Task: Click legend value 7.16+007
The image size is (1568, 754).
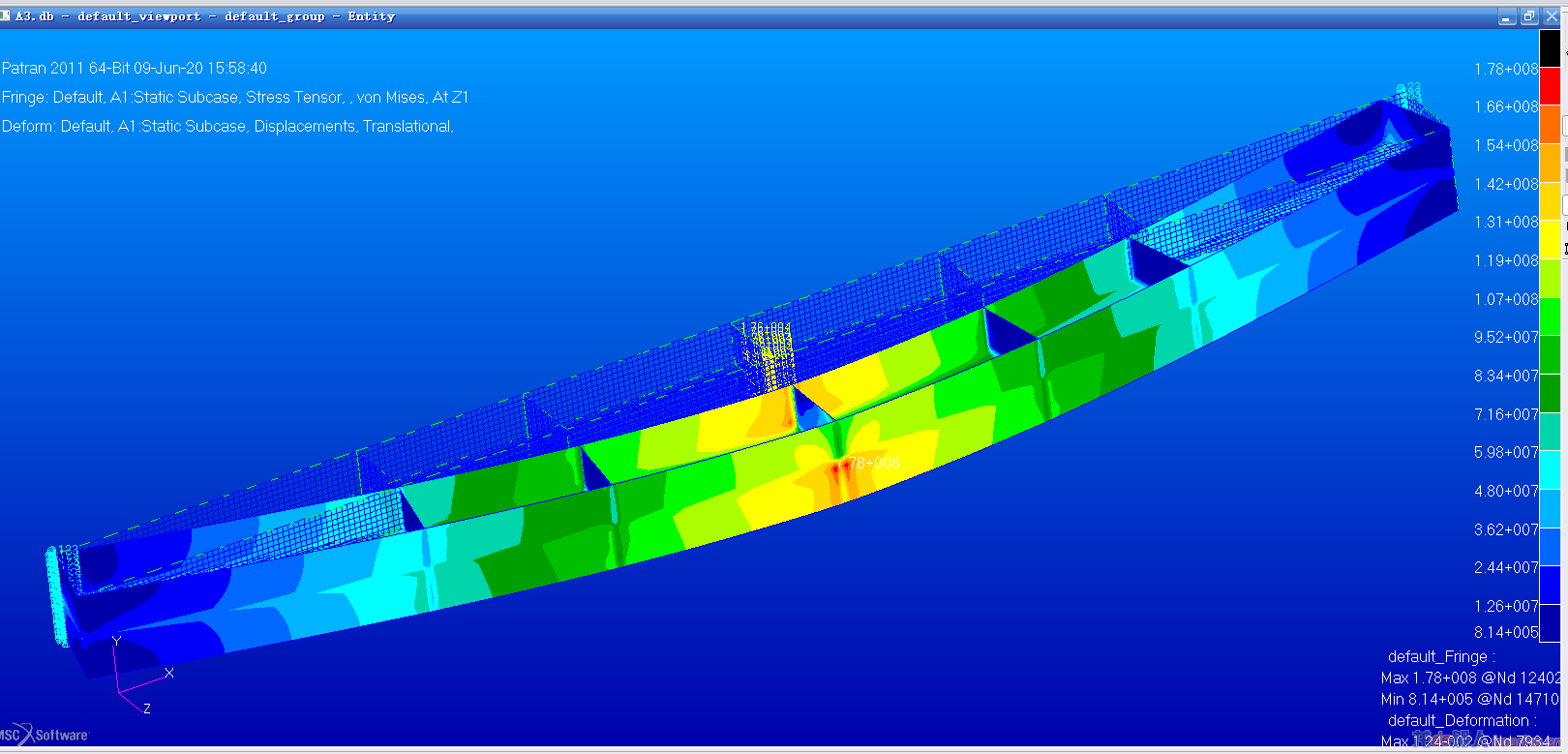Action: (x=1506, y=414)
